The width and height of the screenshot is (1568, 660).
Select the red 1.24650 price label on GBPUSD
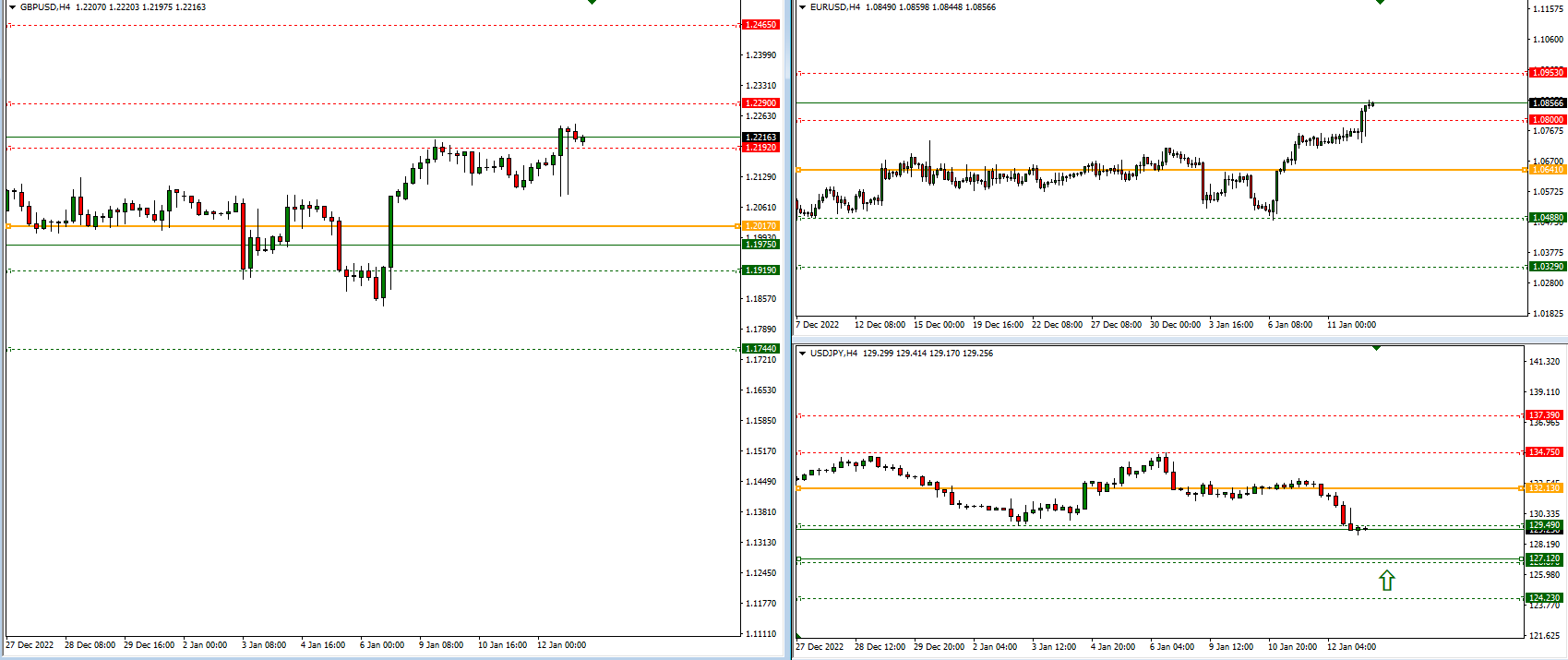pyautogui.click(x=761, y=25)
